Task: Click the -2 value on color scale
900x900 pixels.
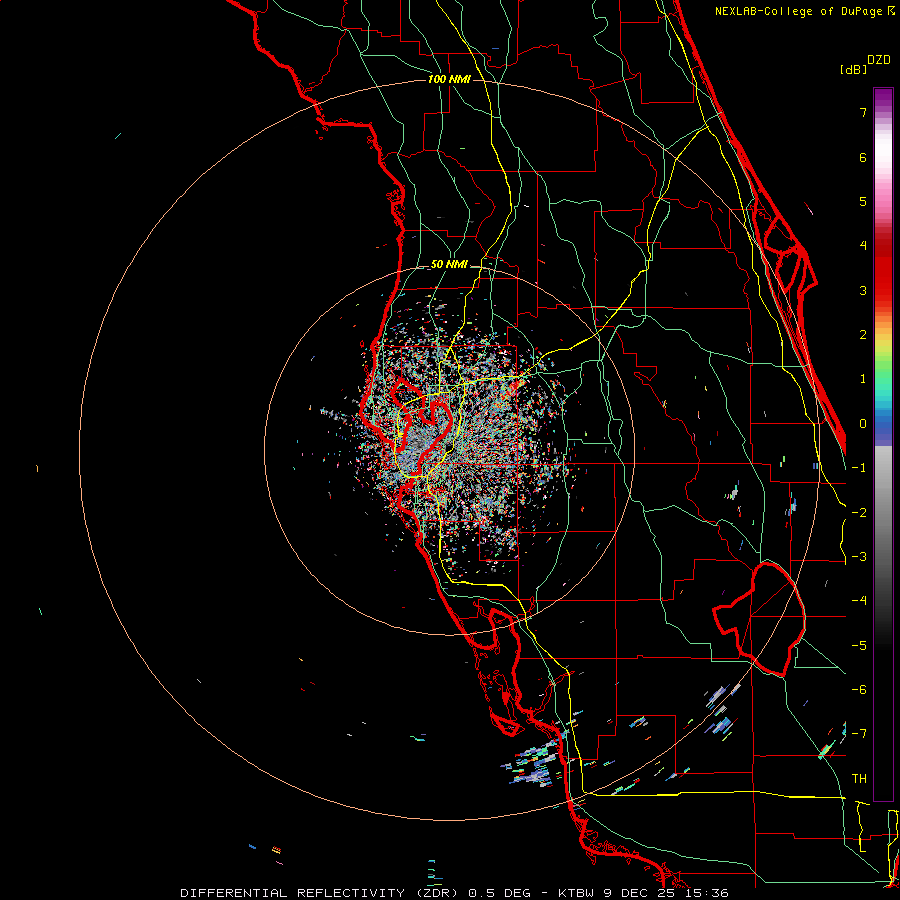Action: click(x=859, y=513)
